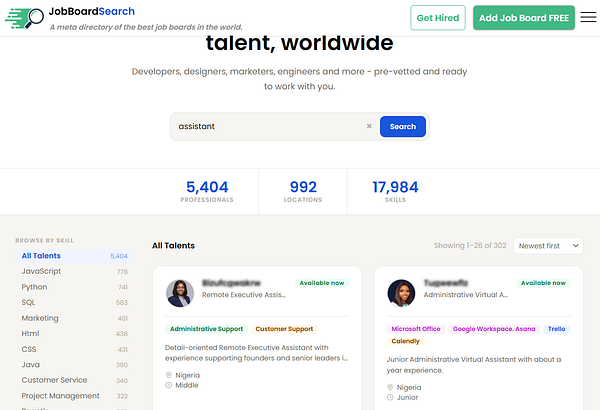Filter by Project Management skill

pyautogui.click(x=75, y=396)
